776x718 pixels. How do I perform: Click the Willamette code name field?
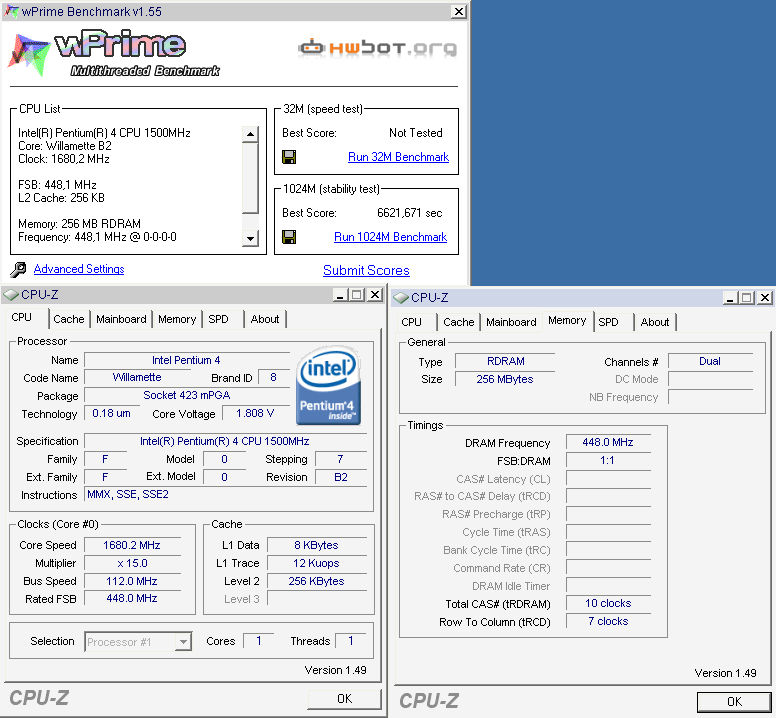(x=137, y=377)
